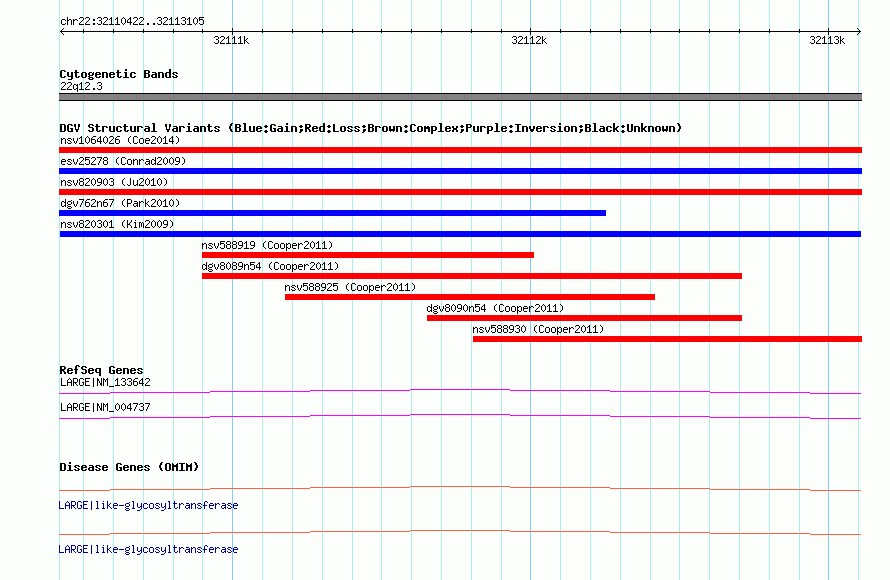Open the DGV Structural Variants track heading
The width and height of the screenshot is (890, 580).
click(370, 128)
